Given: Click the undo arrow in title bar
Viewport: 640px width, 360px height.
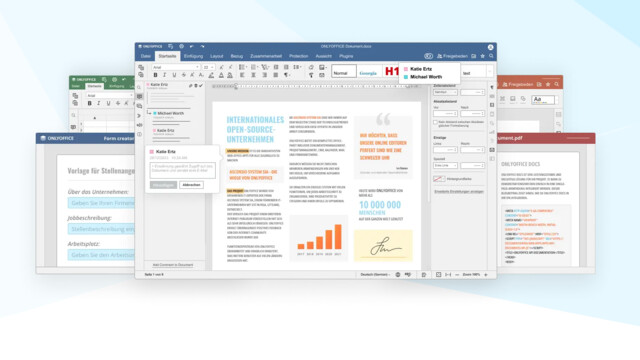Looking at the screenshot, I should coord(191,47).
